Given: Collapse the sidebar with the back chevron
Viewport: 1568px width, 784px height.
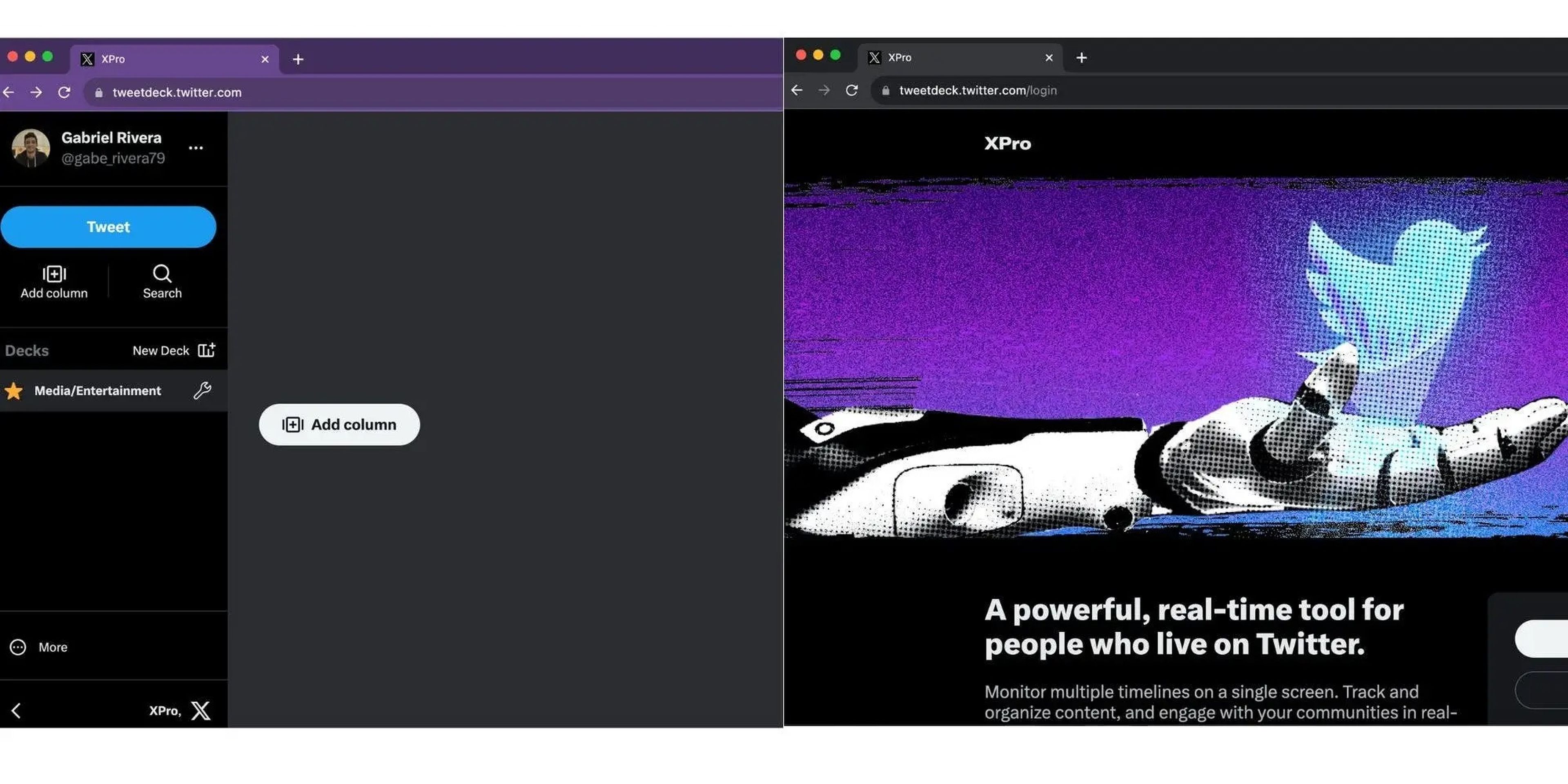Looking at the screenshot, I should coord(16,710).
